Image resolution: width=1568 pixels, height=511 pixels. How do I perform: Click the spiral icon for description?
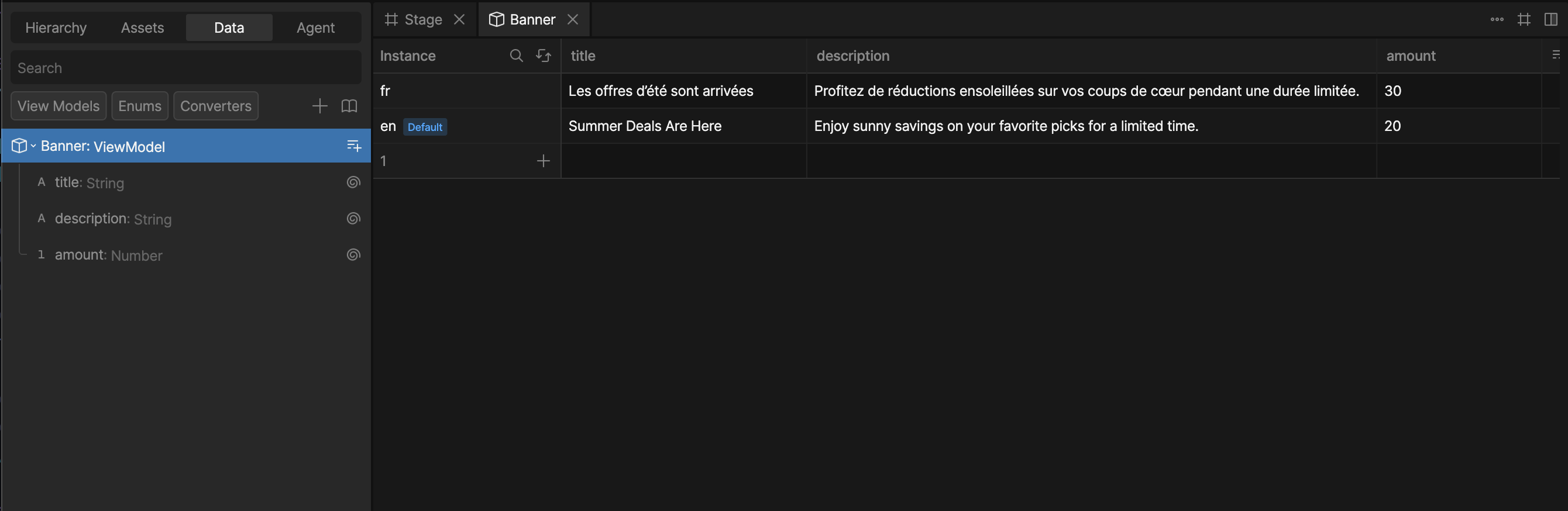353,219
